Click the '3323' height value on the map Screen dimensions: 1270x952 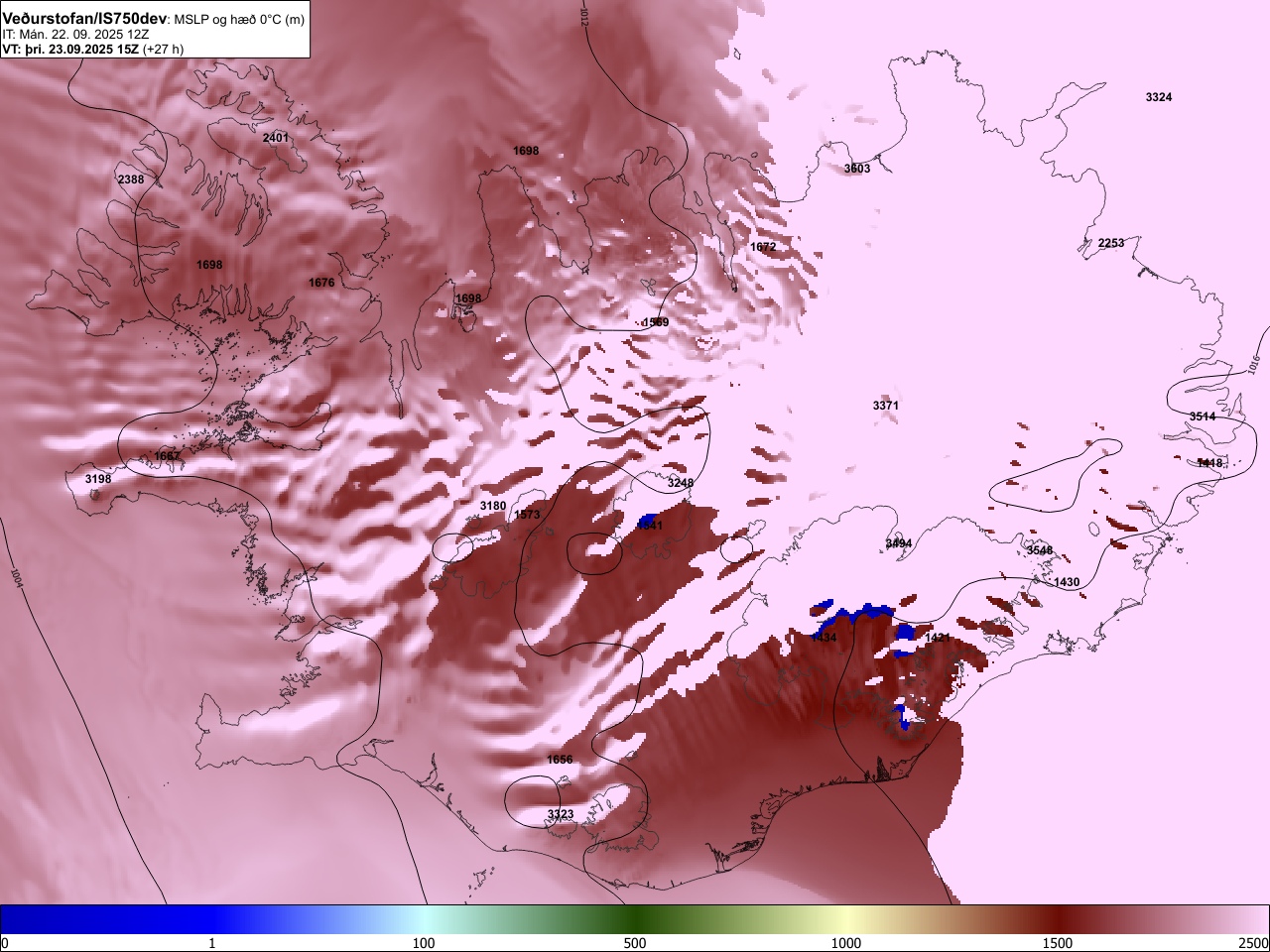(561, 814)
